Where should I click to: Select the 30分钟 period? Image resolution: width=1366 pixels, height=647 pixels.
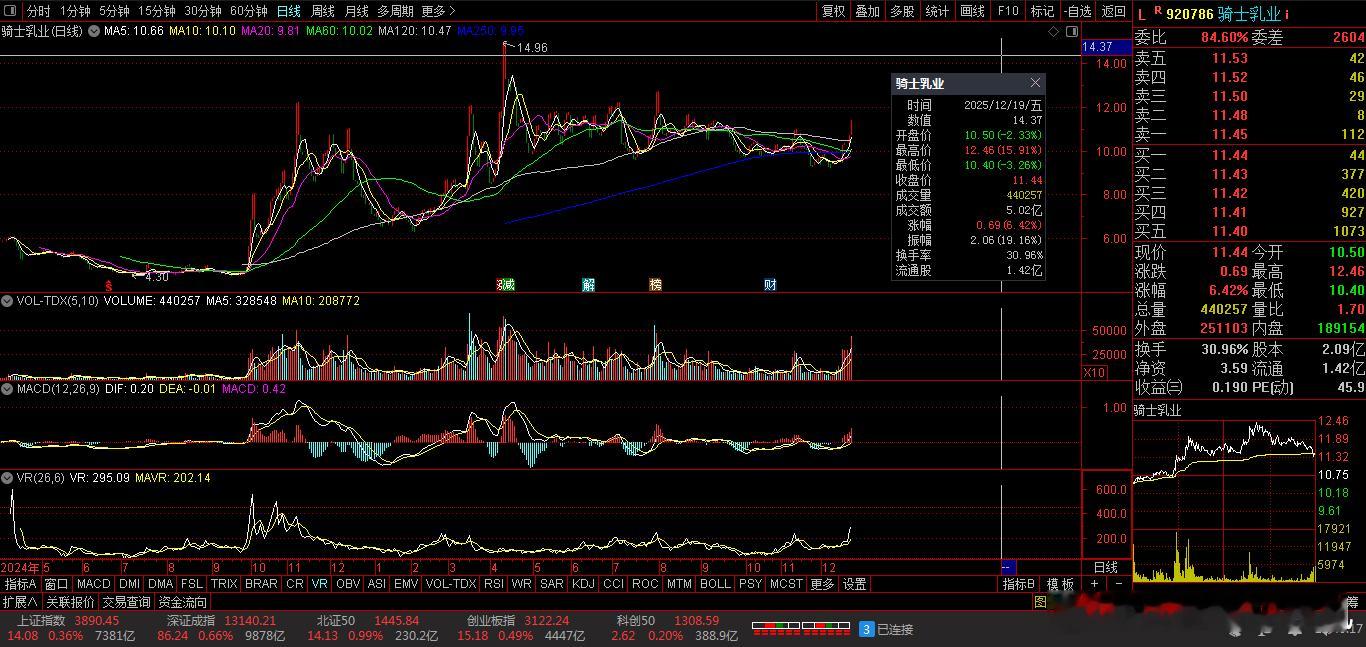(203, 11)
